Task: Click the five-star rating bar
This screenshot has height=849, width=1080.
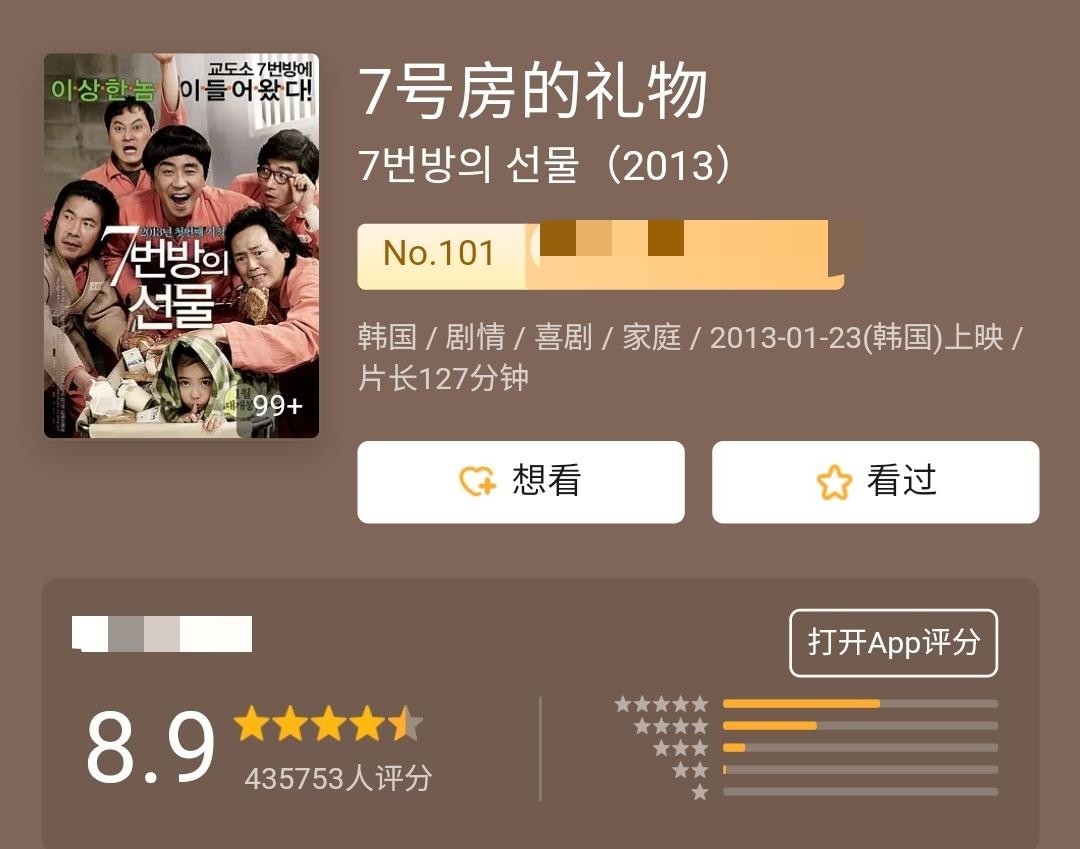Action: click(x=860, y=704)
